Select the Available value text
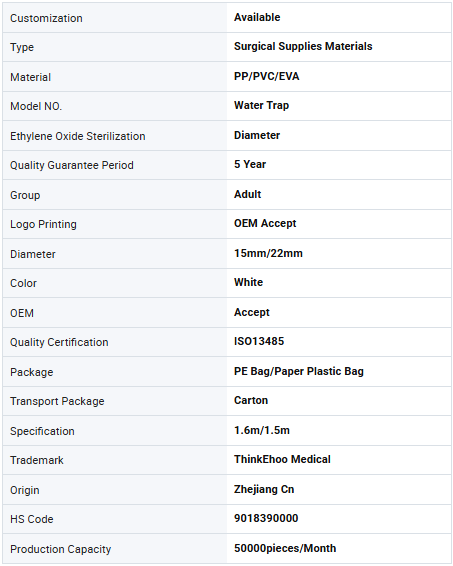The height and width of the screenshot is (566, 453). 257,17
